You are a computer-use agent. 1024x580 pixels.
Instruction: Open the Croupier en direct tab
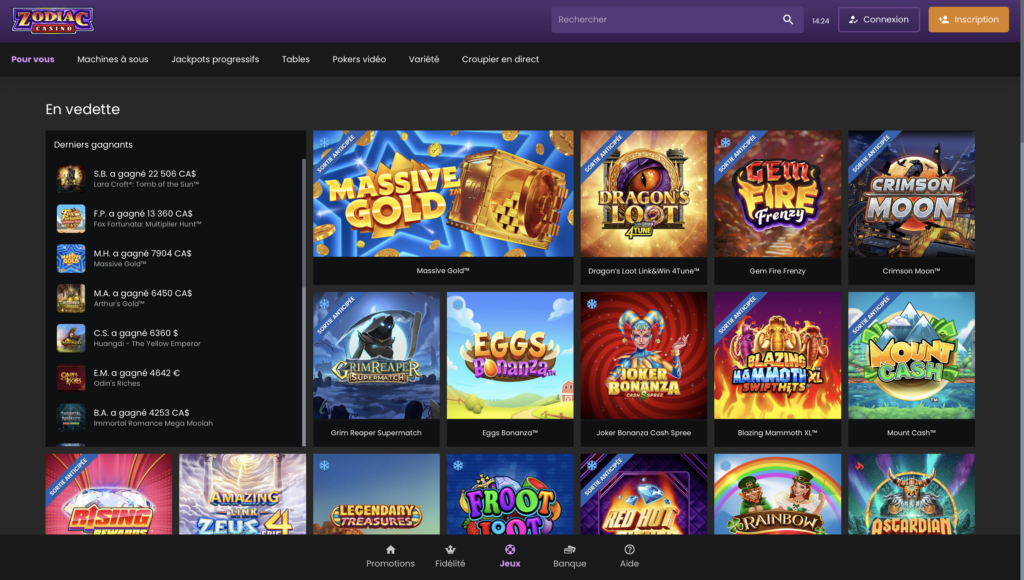500,59
